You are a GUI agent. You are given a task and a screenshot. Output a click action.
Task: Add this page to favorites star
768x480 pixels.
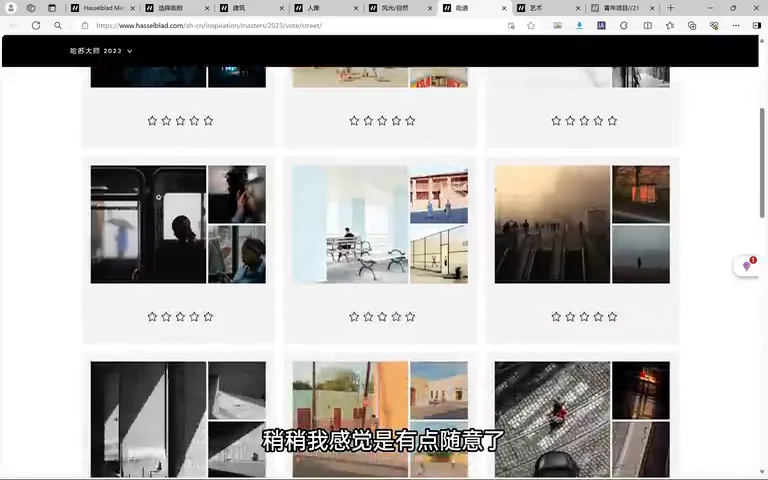point(531,25)
